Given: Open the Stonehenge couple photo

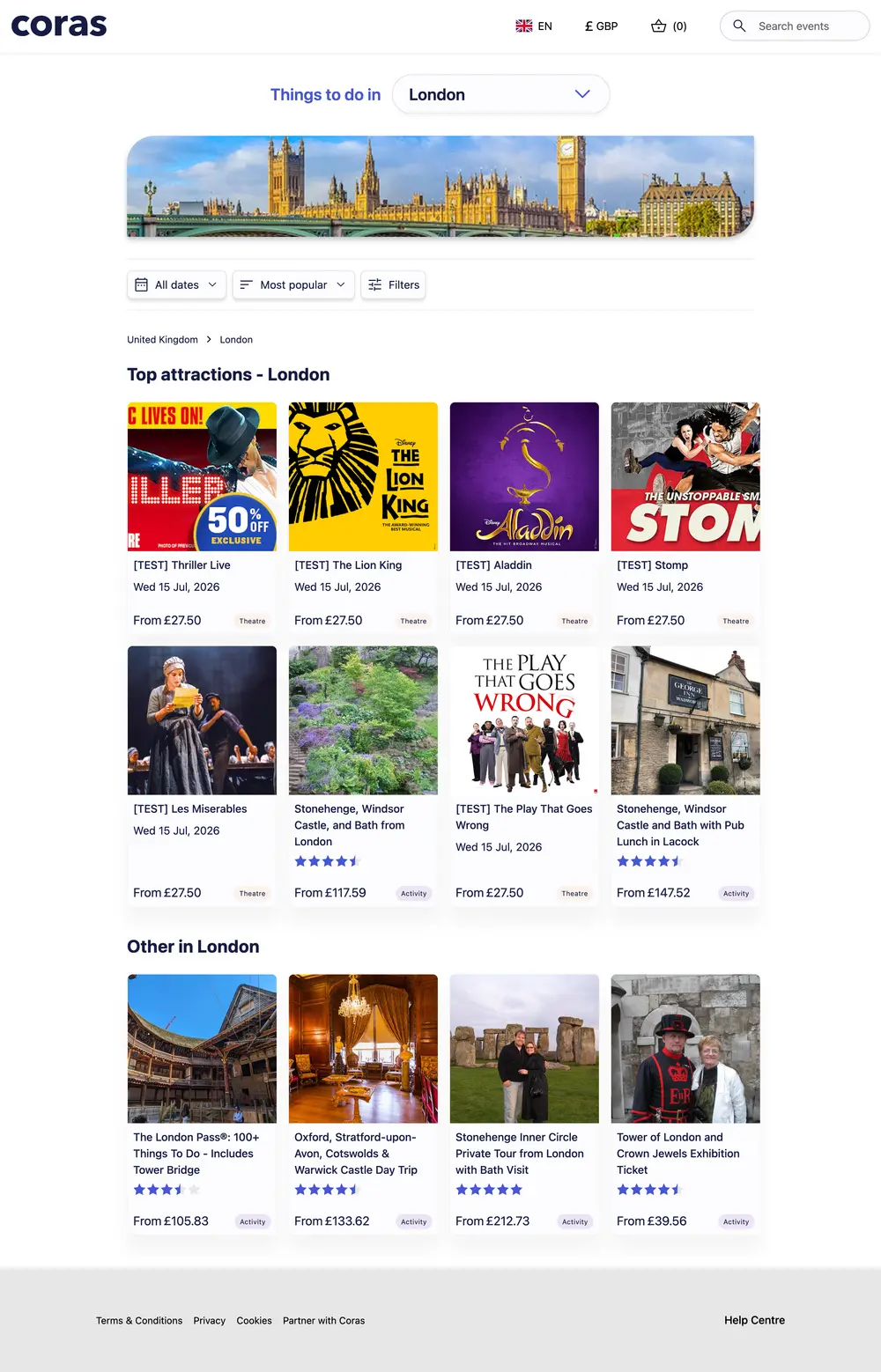Looking at the screenshot, I should point(524,1049).
